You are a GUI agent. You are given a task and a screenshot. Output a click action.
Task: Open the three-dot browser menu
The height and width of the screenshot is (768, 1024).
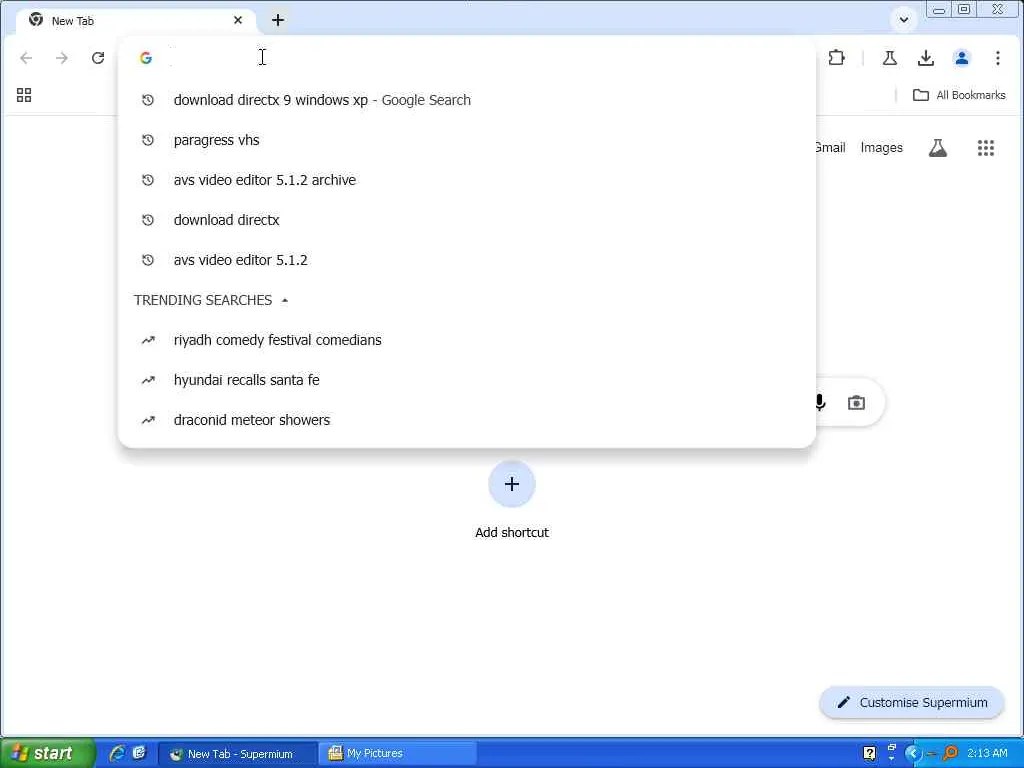click(x=998, y=58)
